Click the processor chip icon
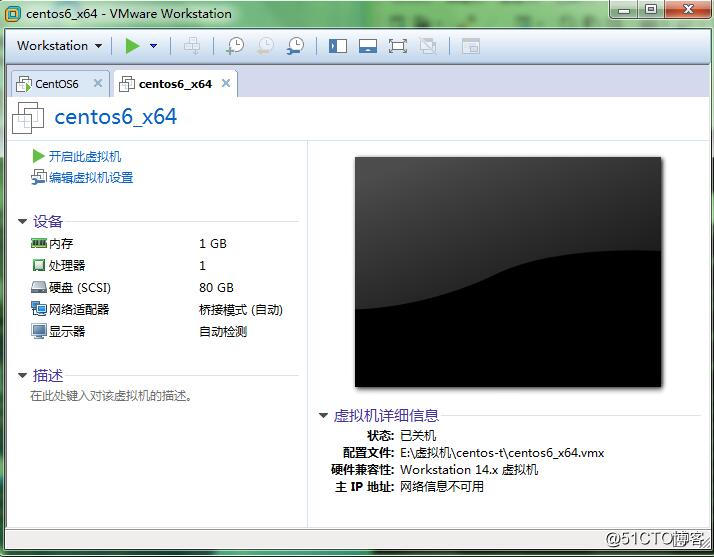 click(39, 265)
